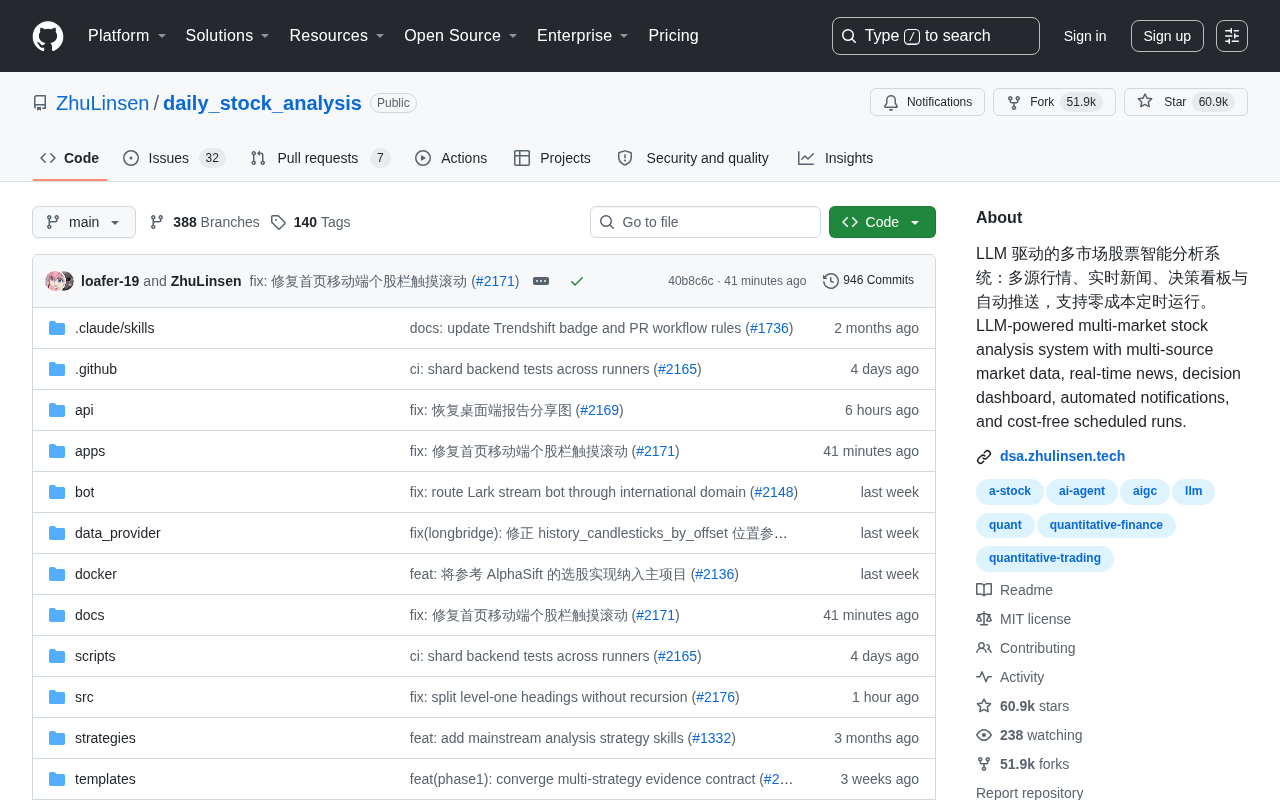Click the link icon beside dsa.zhulinsen.tech

pyautogui.click(x=984, y=457)
